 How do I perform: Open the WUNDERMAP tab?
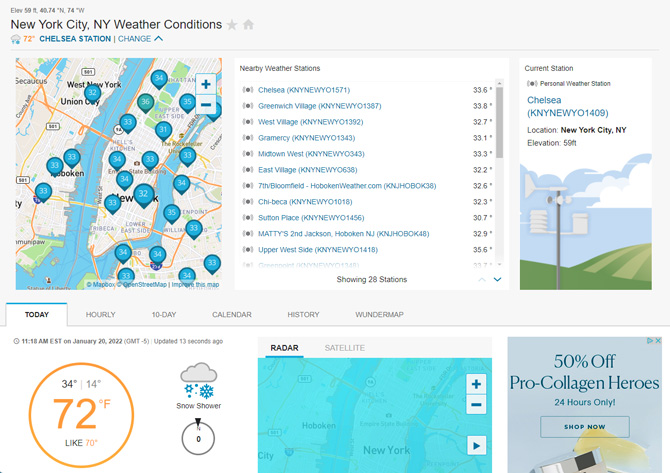click(379, 314)
